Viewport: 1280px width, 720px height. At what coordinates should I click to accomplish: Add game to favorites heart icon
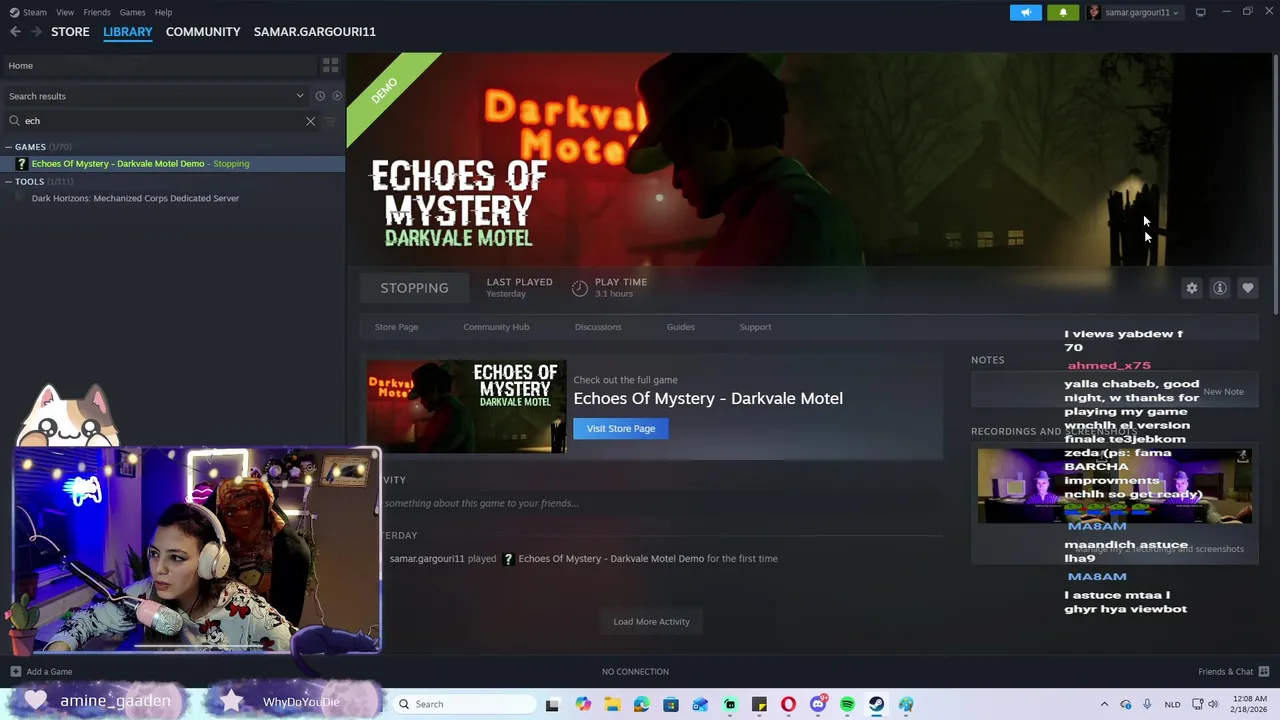click(1247, 288)
